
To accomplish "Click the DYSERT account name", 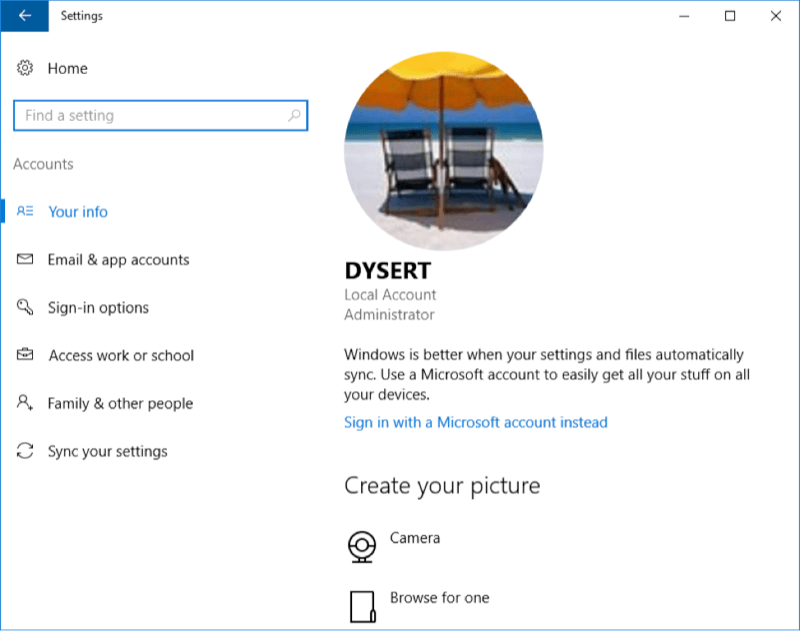I will coord(388,271).
